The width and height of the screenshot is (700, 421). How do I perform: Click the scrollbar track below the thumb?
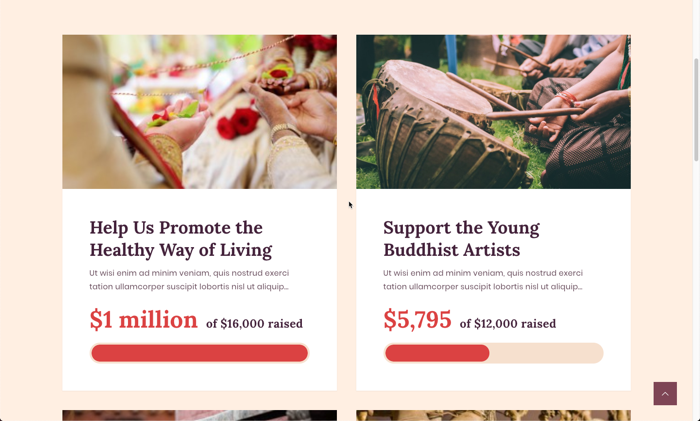[696, 290]
